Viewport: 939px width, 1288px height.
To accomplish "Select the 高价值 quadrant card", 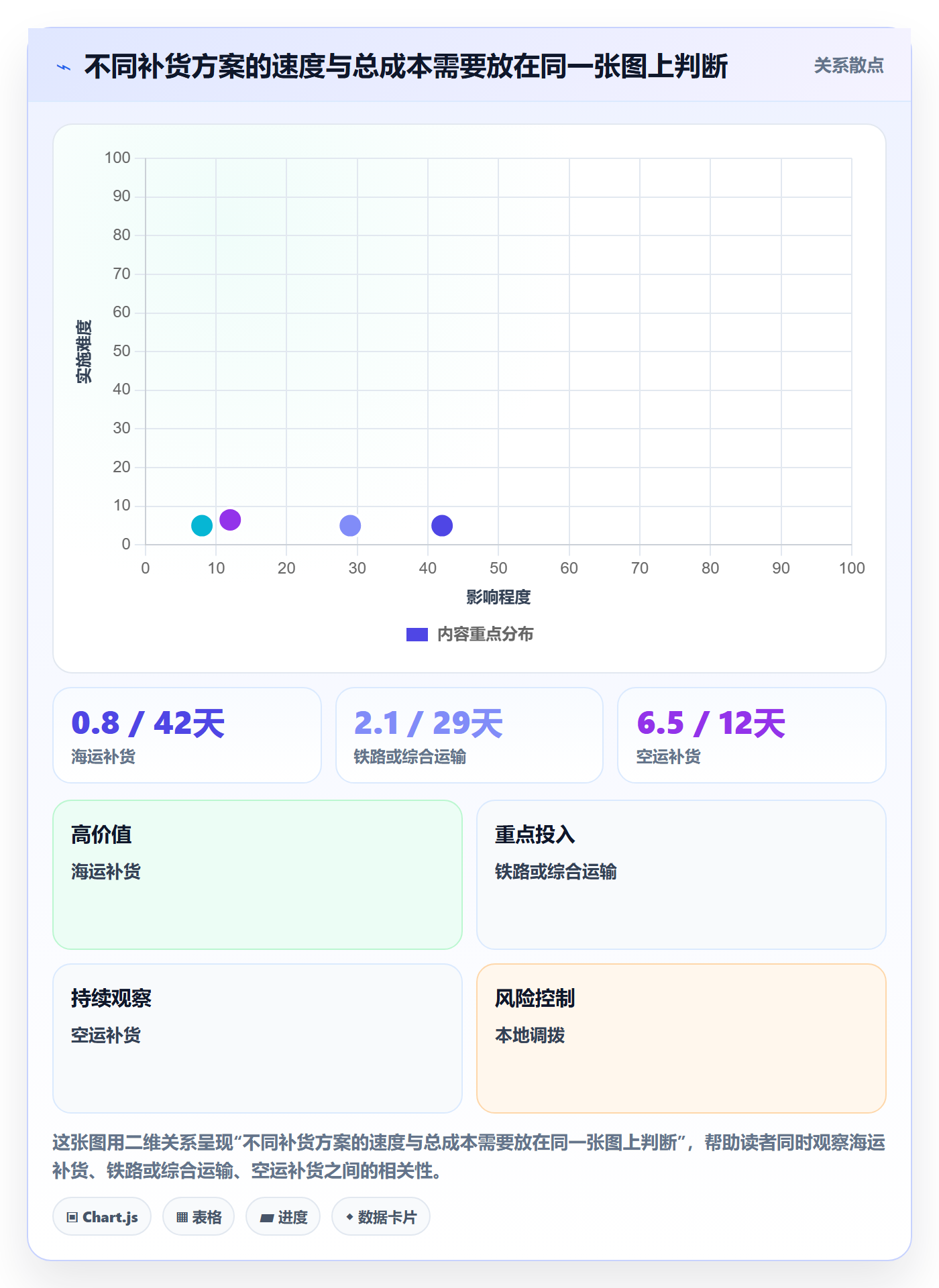I will point(258,874).
